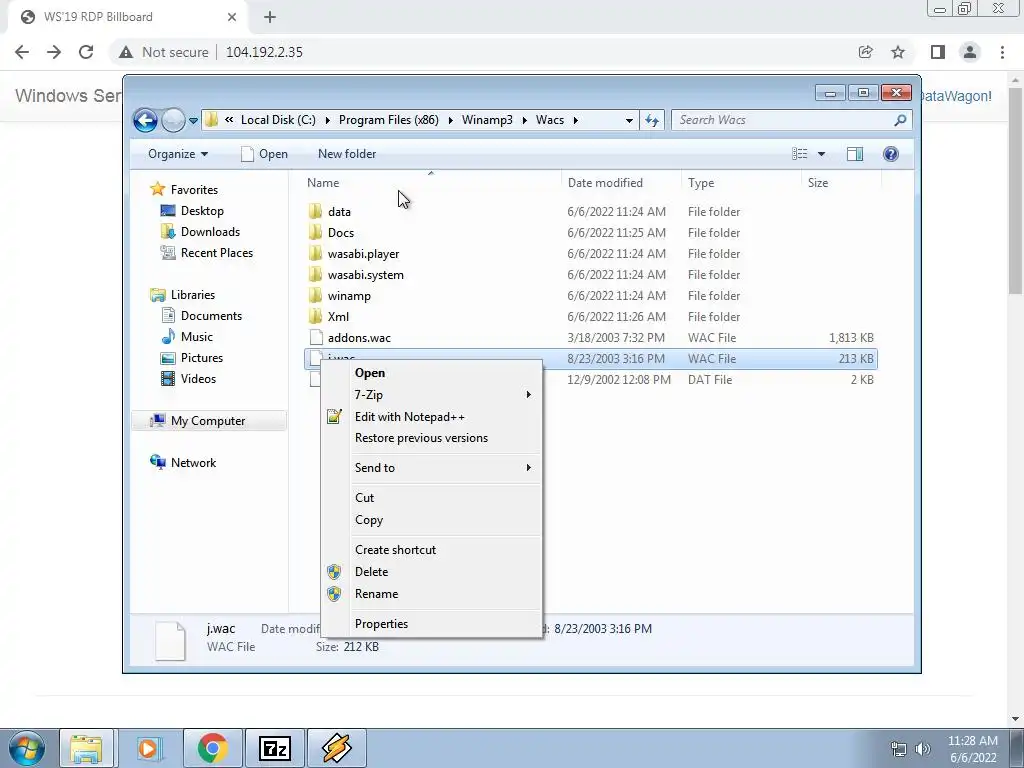Expand 7-Zip submenu in context menu
This screenshot has height=768, width=1024.
click(x=432, y=395)
